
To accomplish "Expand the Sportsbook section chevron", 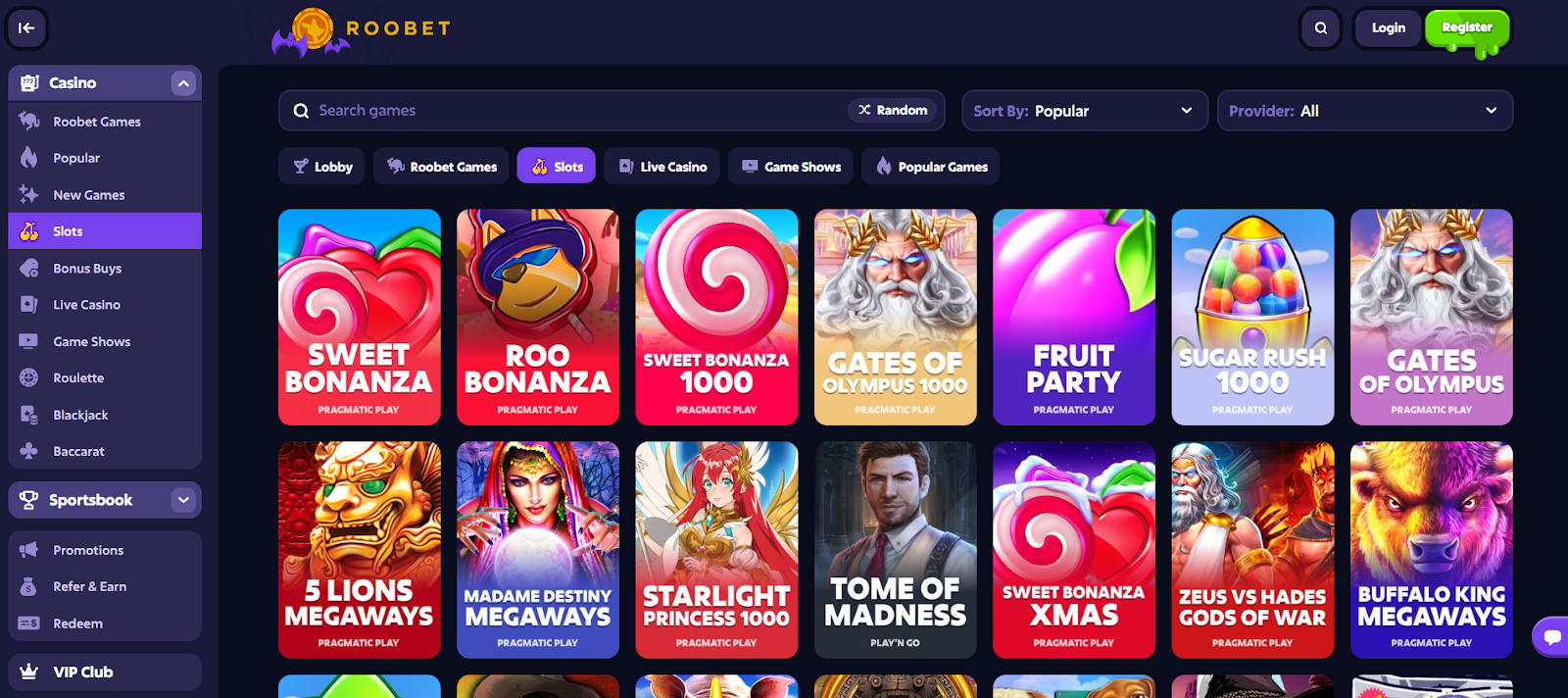I will click(x=183, y=500).
